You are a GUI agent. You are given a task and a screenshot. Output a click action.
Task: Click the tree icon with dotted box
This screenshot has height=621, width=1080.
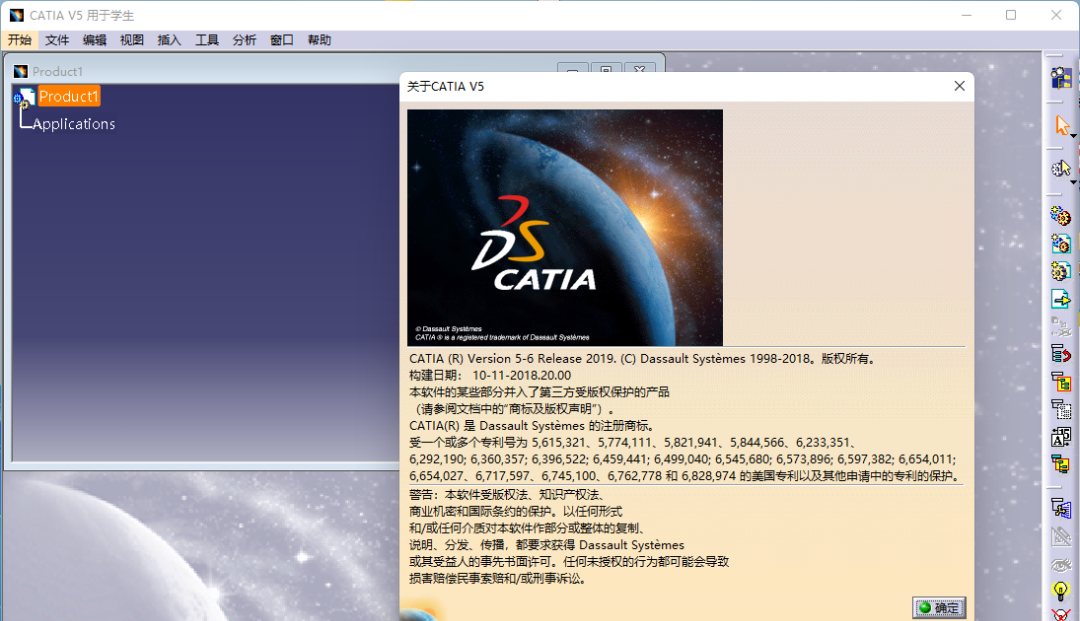[1061, 409]
